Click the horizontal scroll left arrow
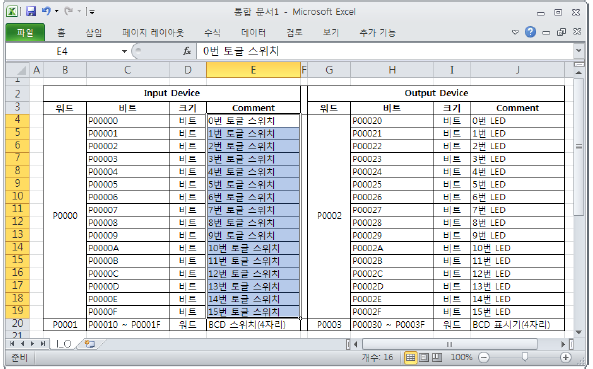The width and height of the screenshot is (593, 369). (x=355, y=344)
